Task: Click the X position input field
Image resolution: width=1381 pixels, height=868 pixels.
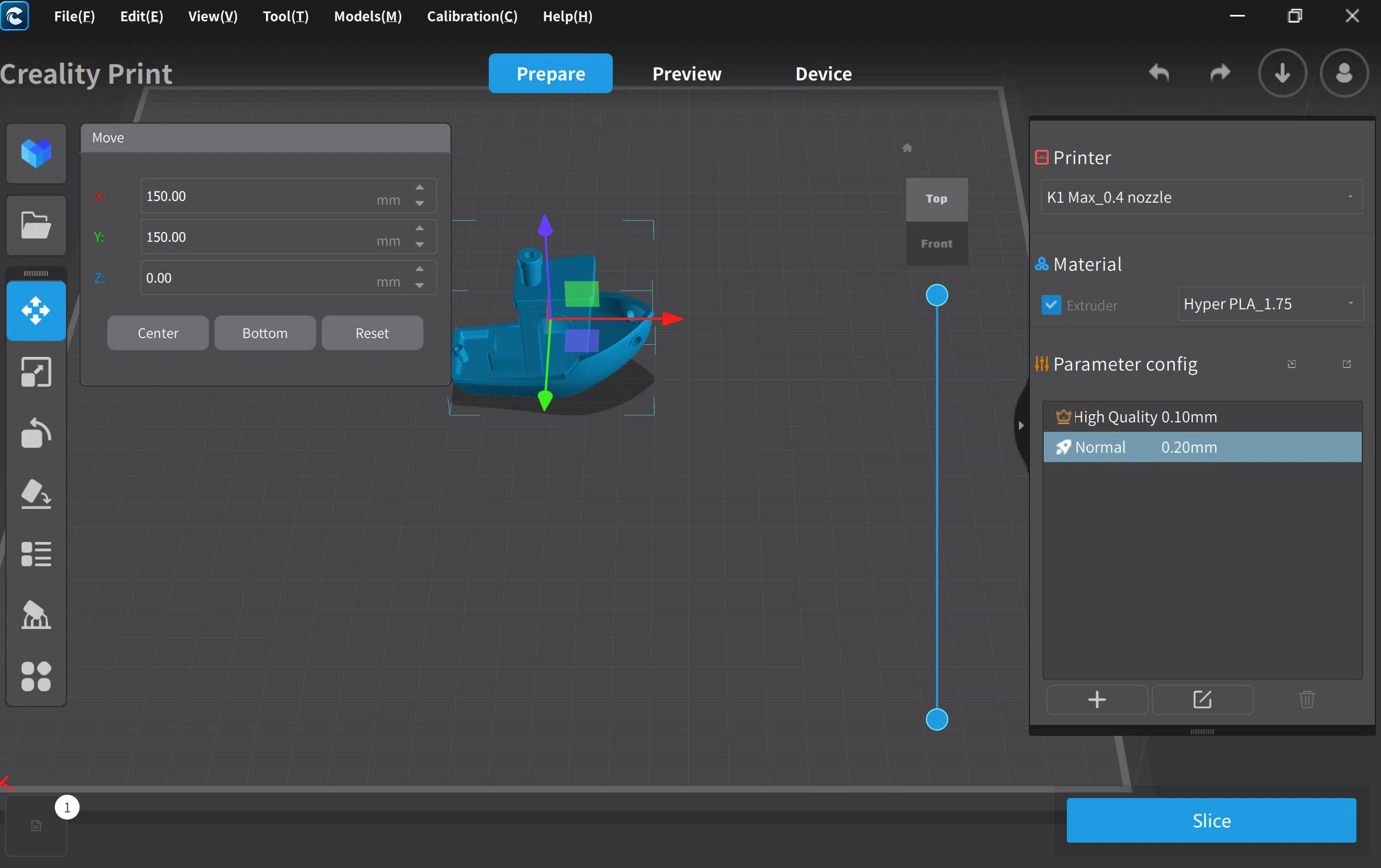Action: coord(288,196)
